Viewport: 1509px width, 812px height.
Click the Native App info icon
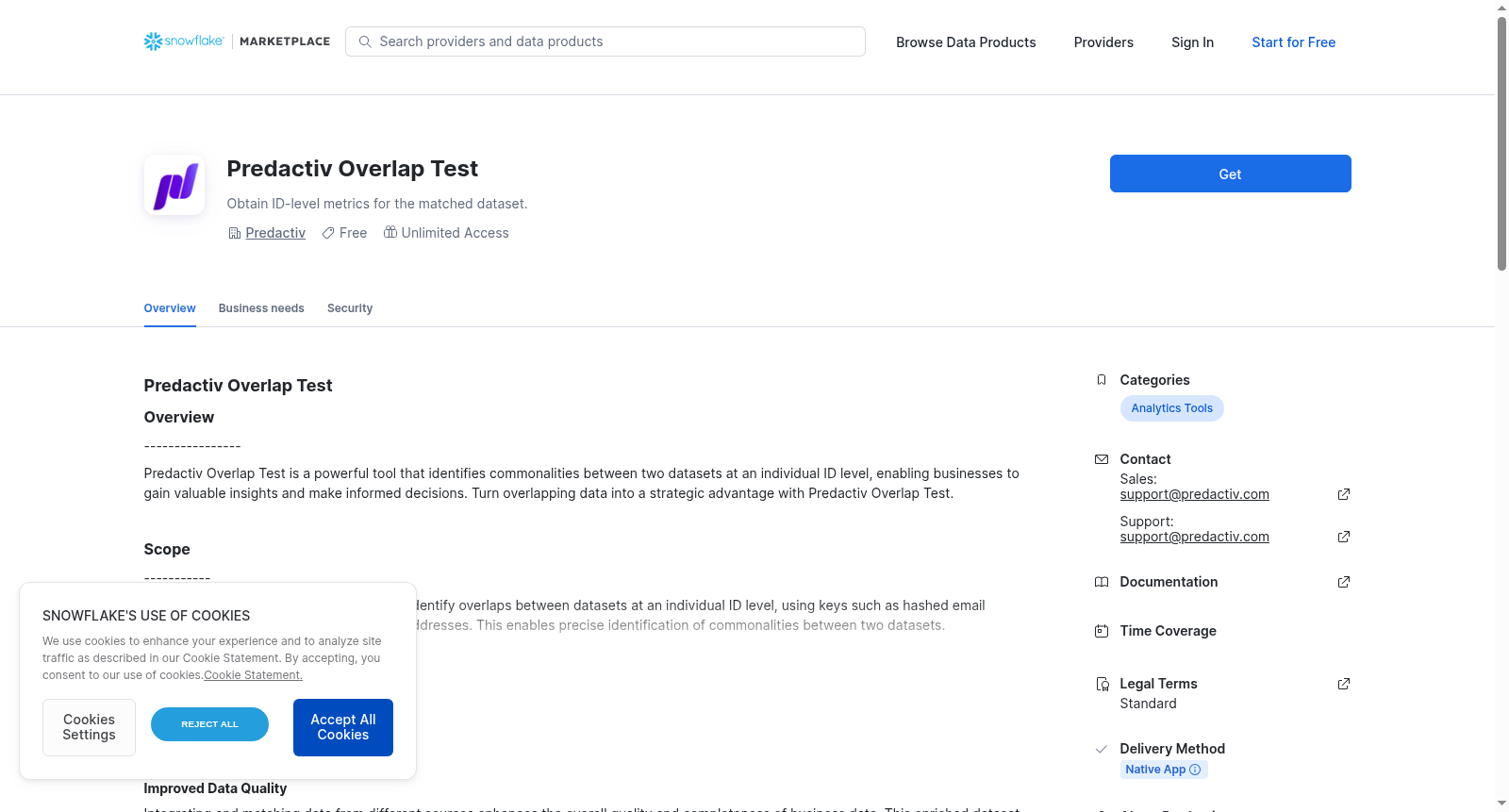(x=1195, y=770)
